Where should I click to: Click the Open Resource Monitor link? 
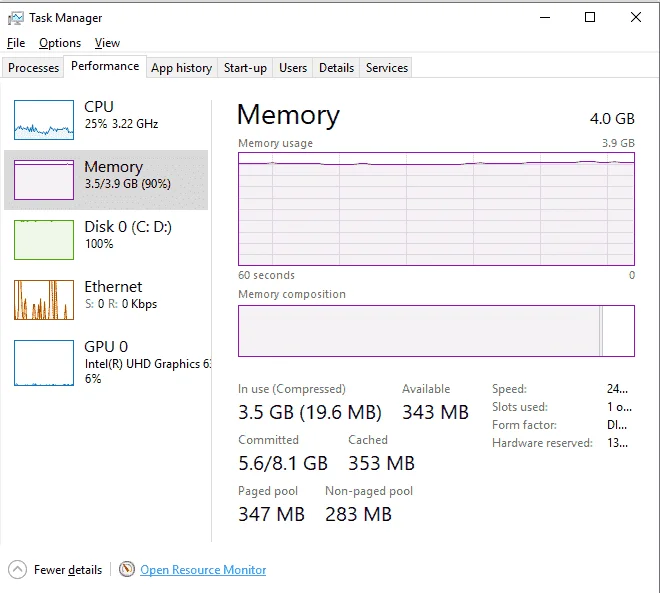pyautogui.click(x=203, y=569)
